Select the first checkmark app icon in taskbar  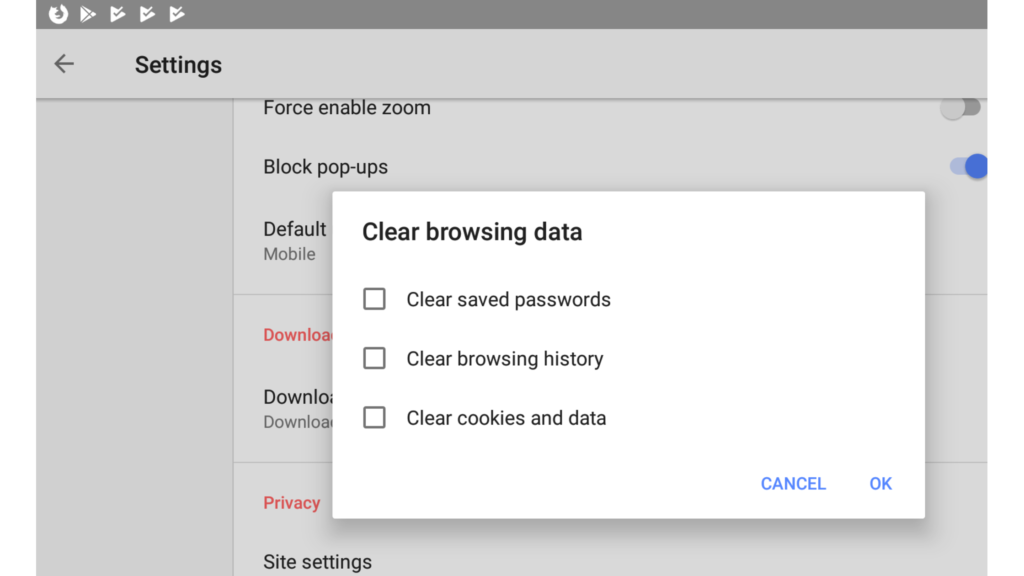(x=117, y=14)
